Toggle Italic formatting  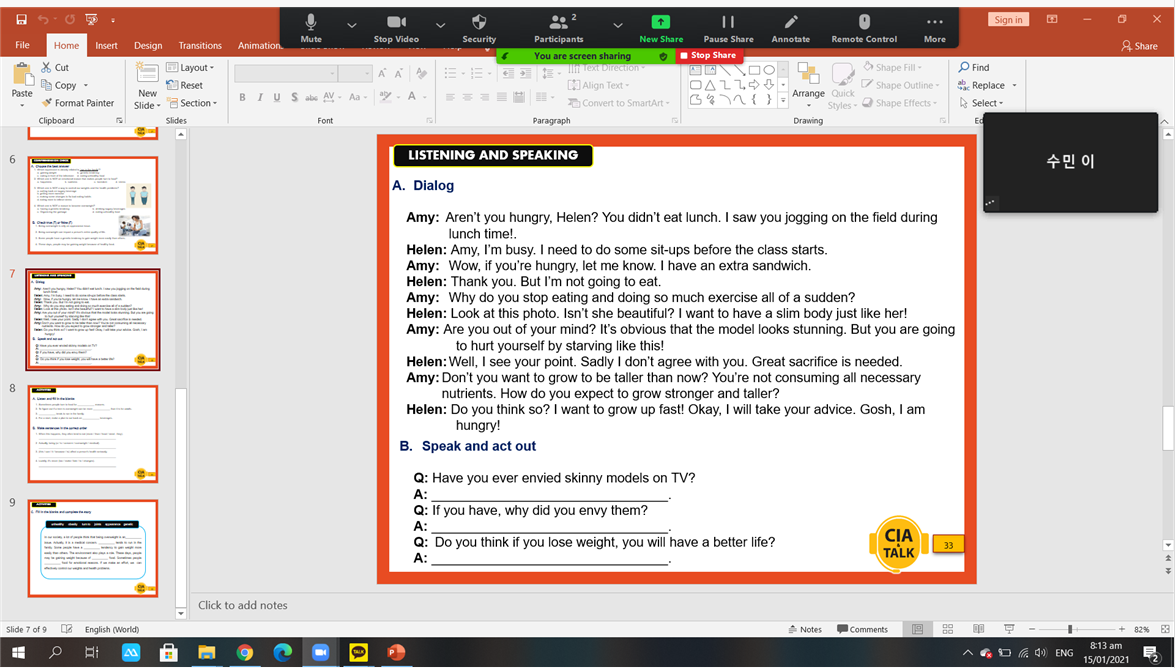pos(259,97)
